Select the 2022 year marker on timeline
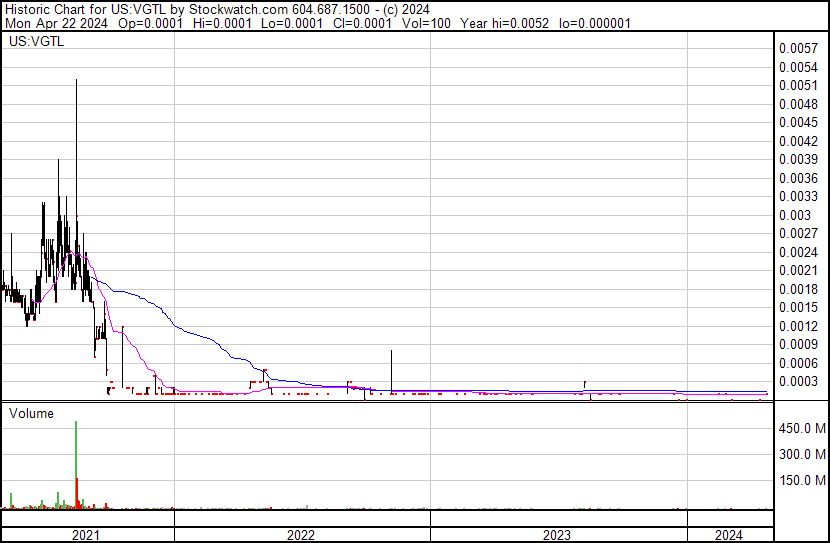 pyautogui.click(x=301, y=535)
